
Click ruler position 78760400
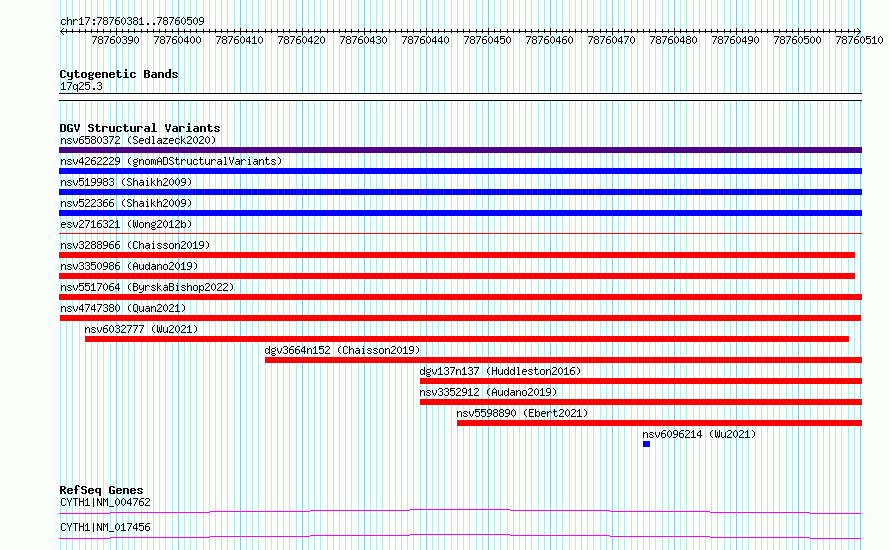point(177,40)
